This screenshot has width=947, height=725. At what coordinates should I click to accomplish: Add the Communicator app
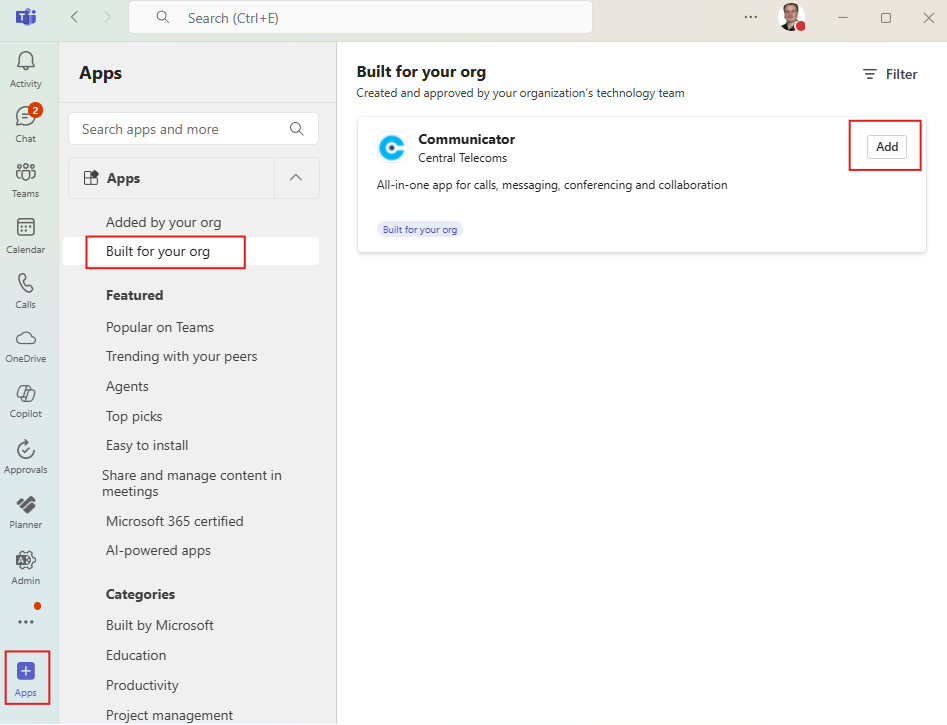[886, 147]
